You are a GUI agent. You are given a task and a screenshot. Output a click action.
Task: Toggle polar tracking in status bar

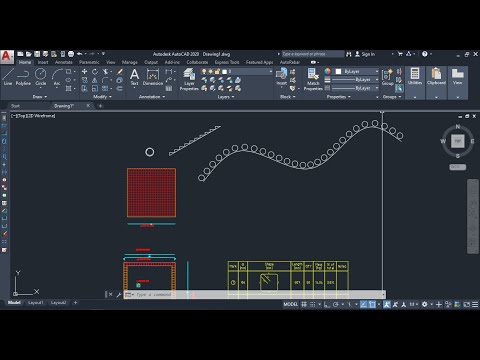tap(336, 304)
